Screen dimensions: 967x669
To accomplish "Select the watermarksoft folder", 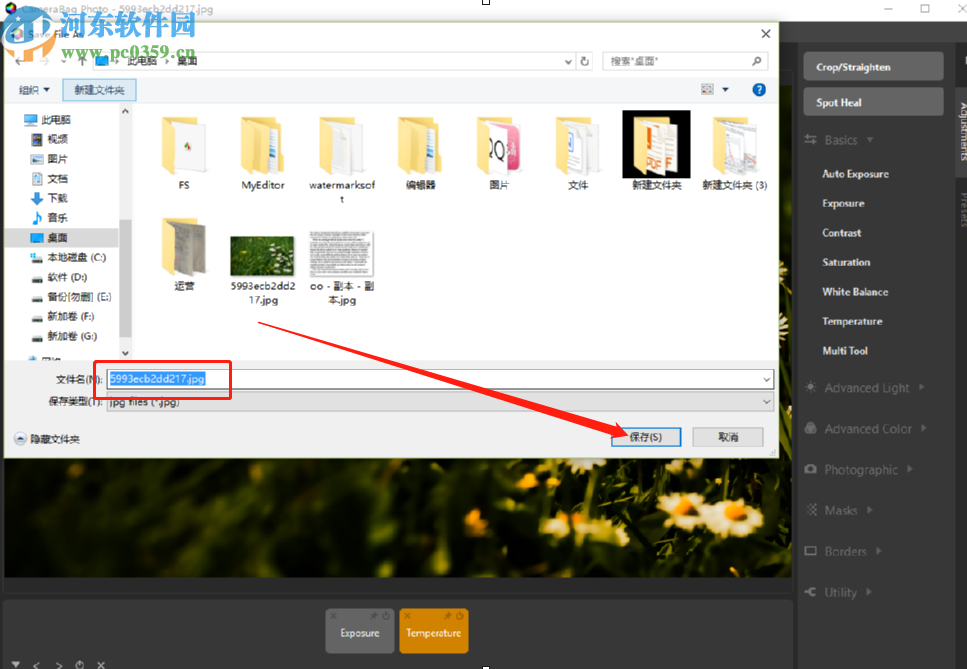I will click(342, 159).
